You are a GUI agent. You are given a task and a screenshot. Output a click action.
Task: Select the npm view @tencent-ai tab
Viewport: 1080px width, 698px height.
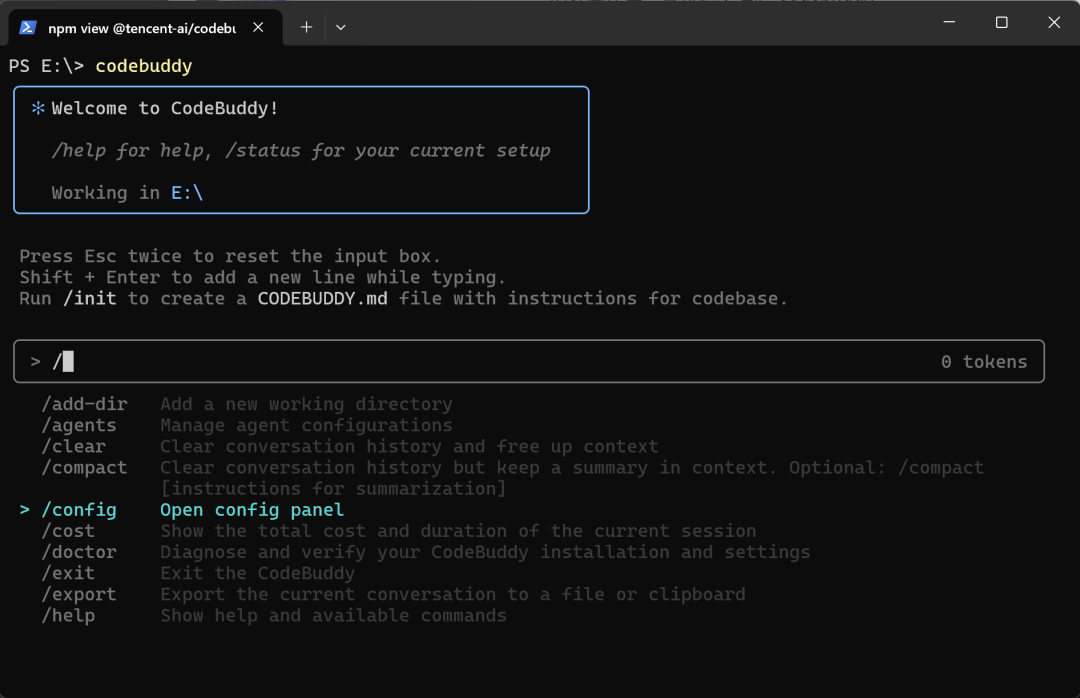[141, 28]
